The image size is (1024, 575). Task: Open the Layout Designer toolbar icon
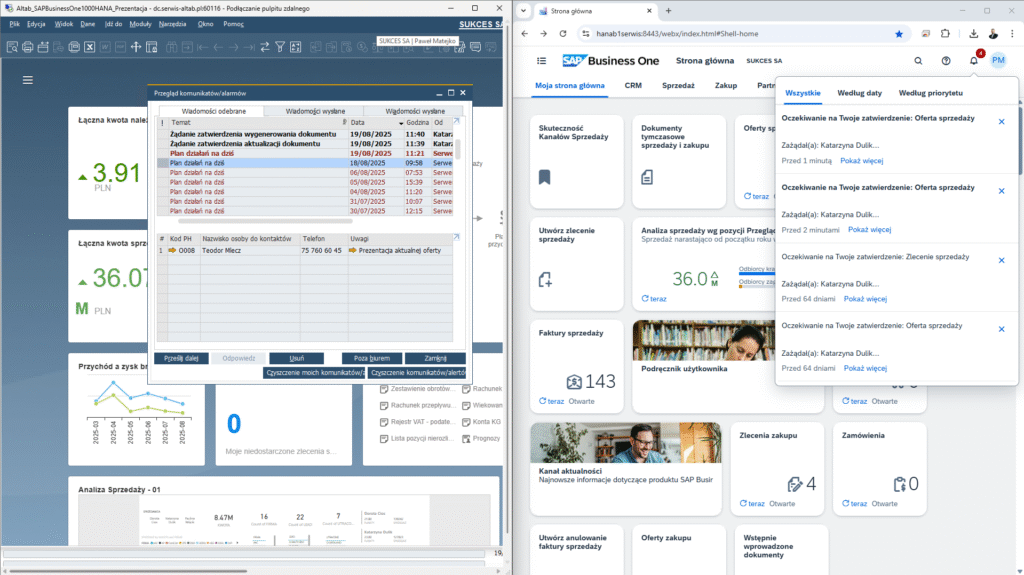coord(152,47)
